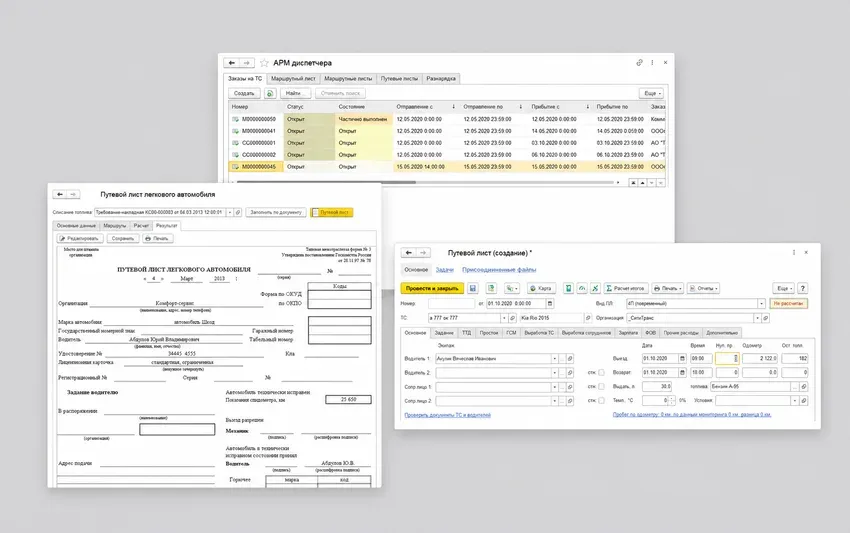Click the favorite star in АРМ диспетчера
The width and height of the screenshot is (850, 533).
tap(264, 63)
